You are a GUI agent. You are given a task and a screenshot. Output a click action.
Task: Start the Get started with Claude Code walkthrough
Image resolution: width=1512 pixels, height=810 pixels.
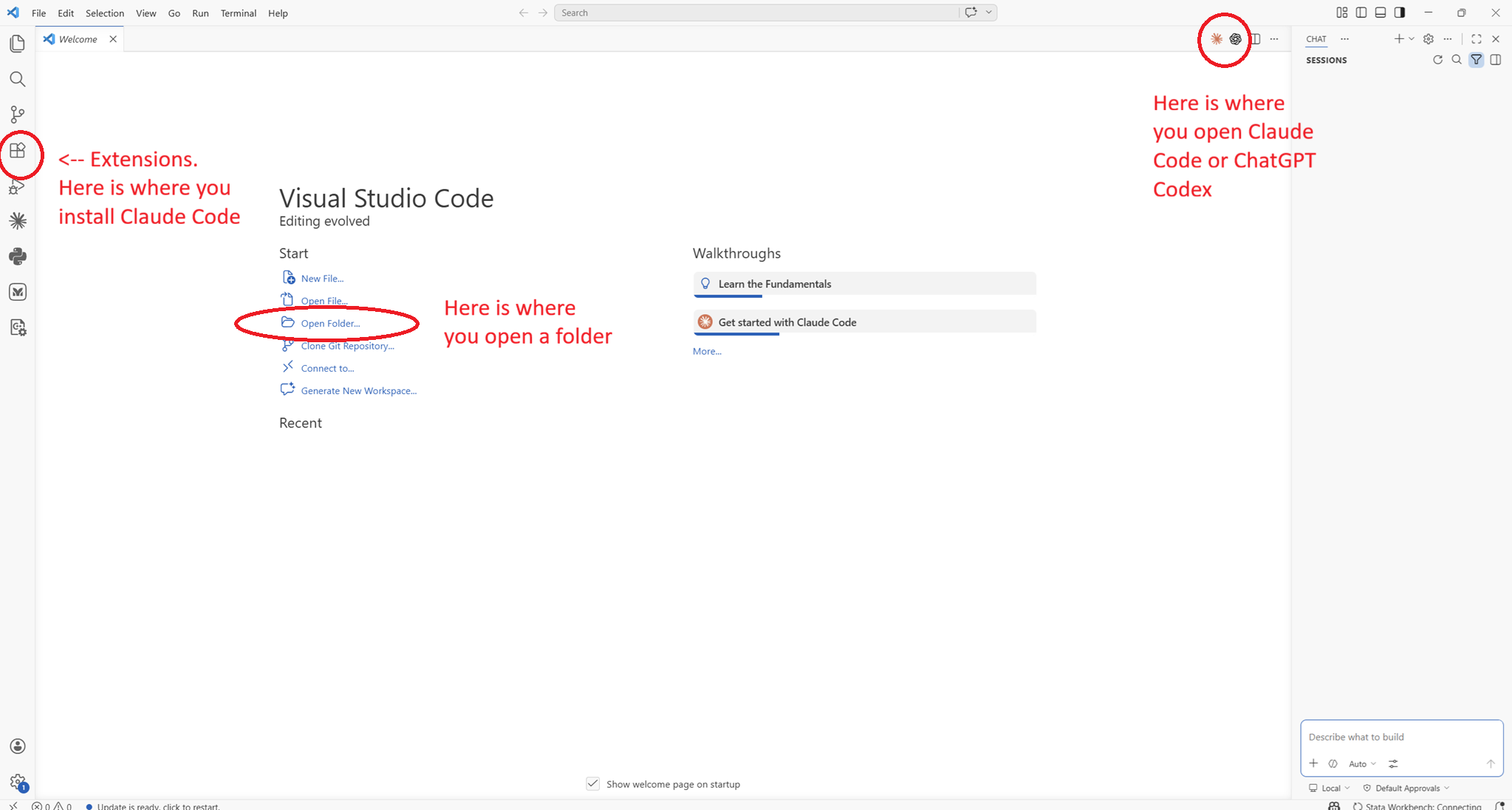[x=786, y=321]
